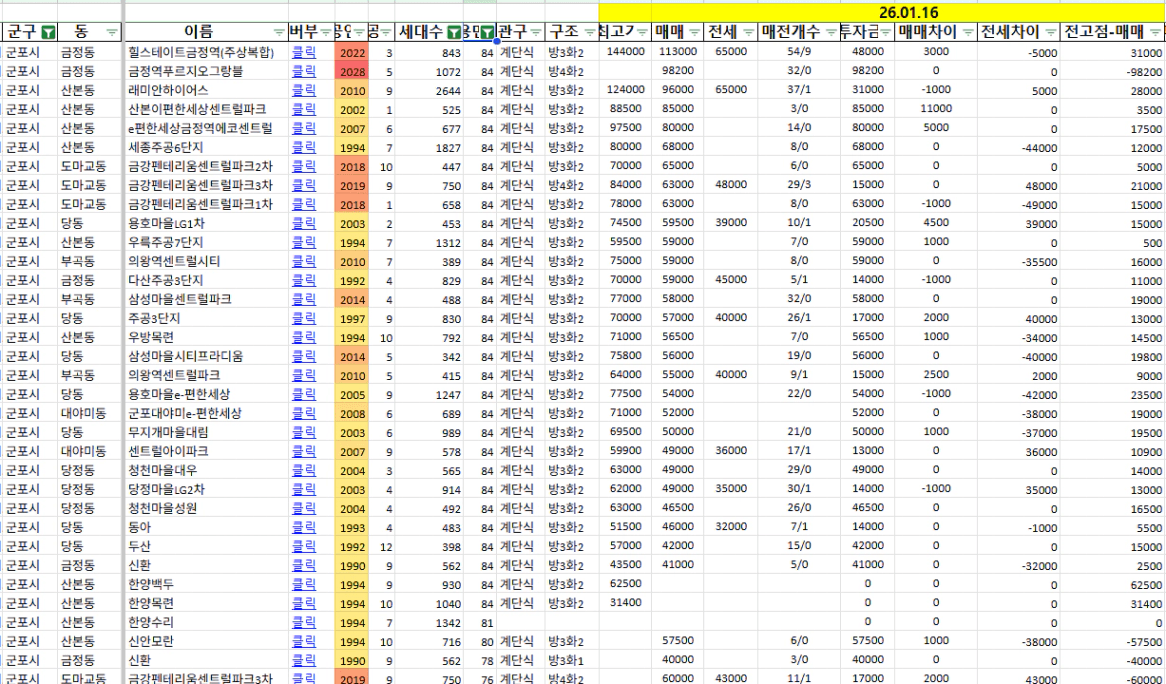
Task: Open filter menu for 동 column
Action: [112, 32]
